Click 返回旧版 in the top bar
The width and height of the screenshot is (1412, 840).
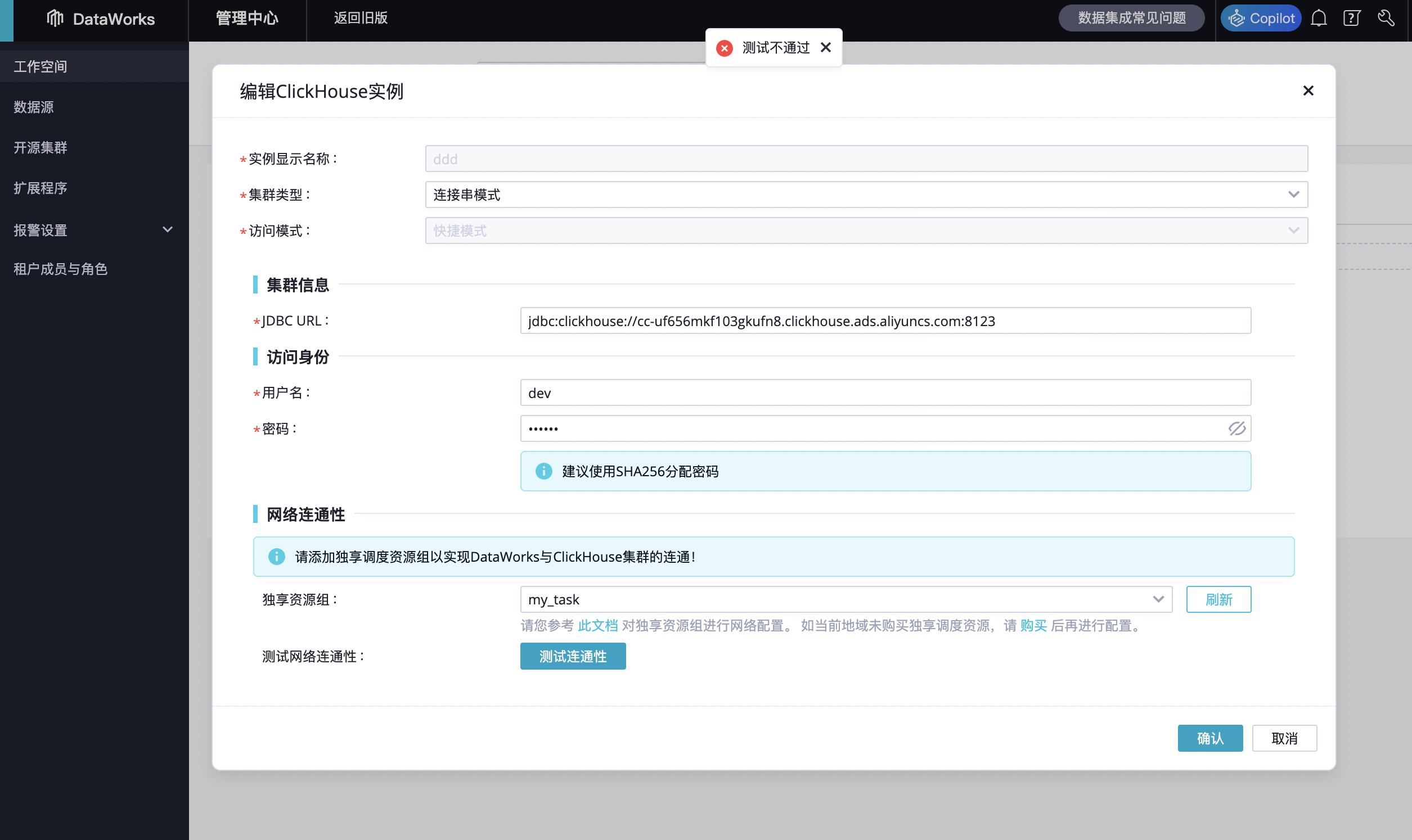[x=361, y=18]
